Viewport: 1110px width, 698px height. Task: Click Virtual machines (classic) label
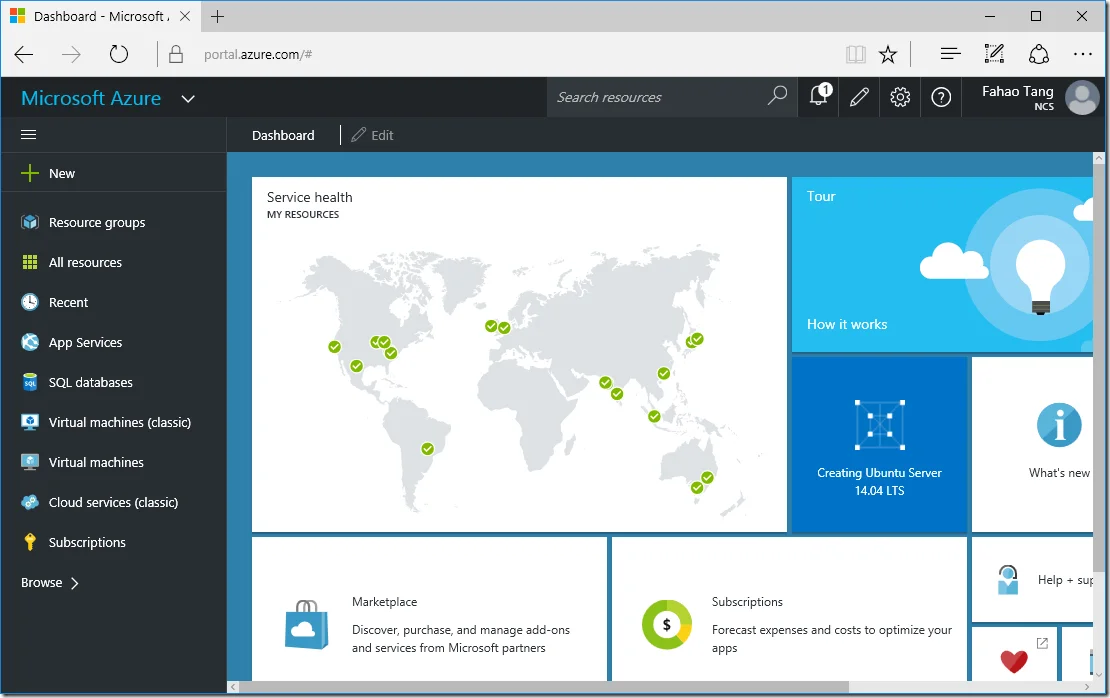coord(120,423)
